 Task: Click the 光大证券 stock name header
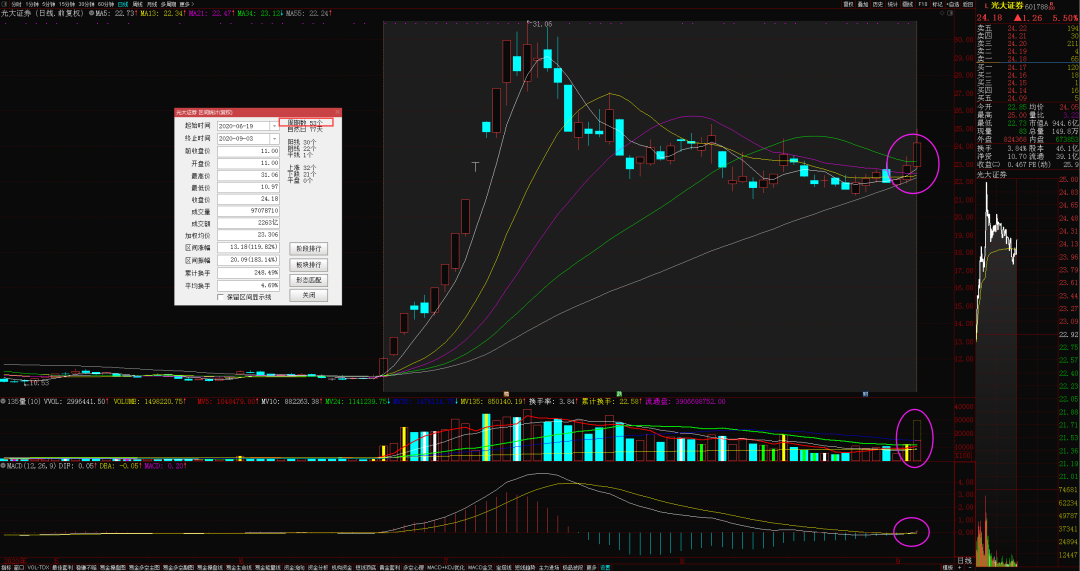click(1007, 6)
